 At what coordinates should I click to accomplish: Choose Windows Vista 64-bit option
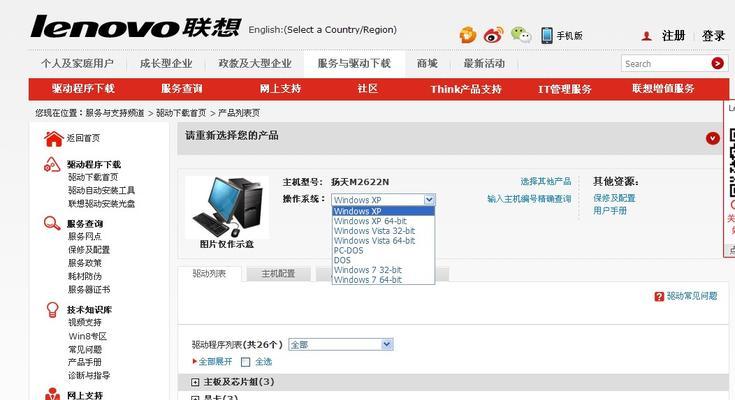click(x=383, y=241)
